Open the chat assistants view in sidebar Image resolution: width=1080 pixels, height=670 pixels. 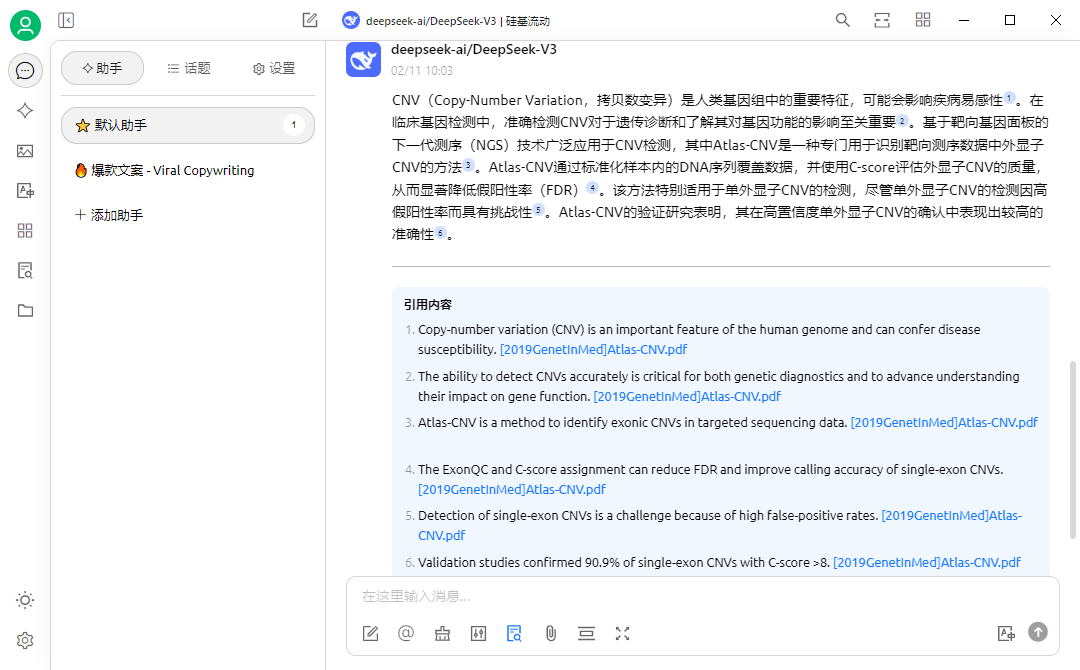pos(25,70)
